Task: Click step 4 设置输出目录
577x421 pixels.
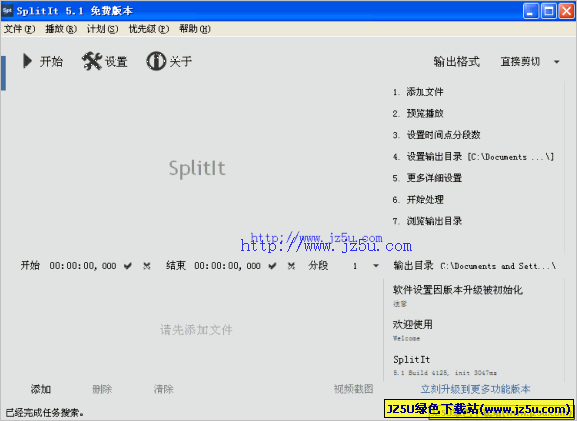Action: (x=473, y=157)
